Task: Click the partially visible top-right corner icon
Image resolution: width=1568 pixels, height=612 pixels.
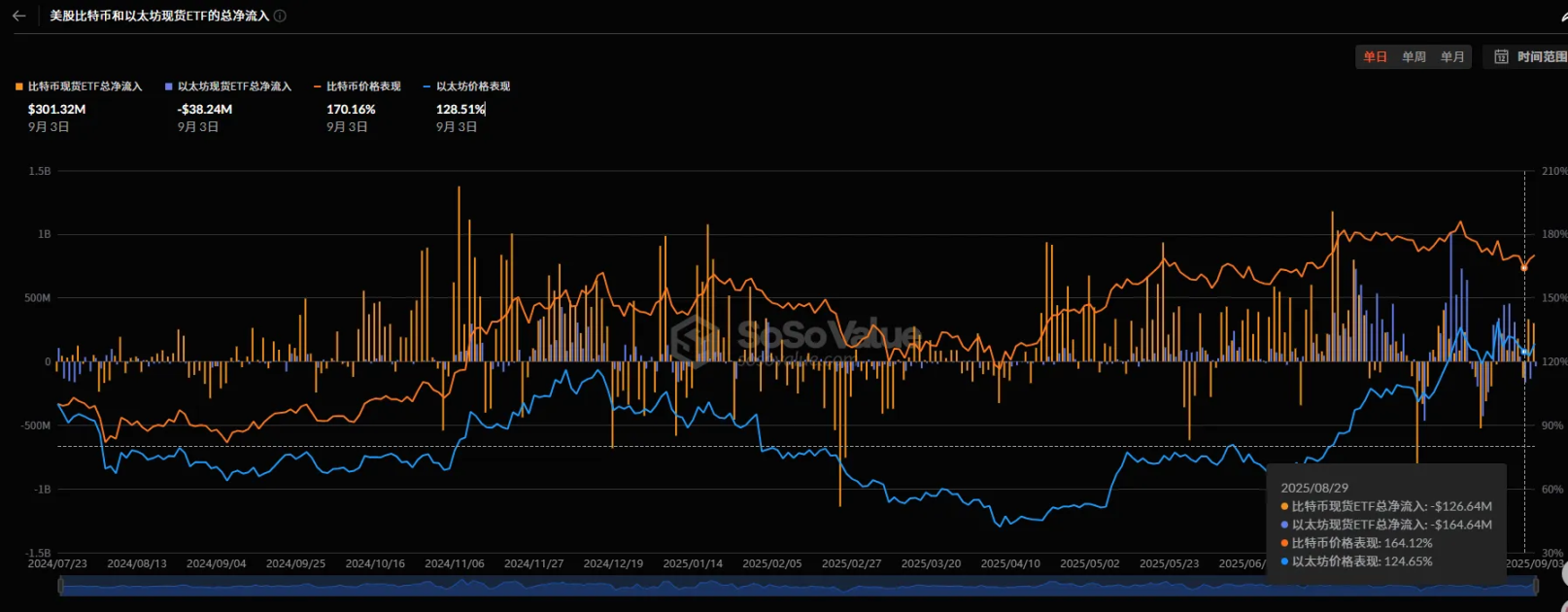Action: 1562,15
